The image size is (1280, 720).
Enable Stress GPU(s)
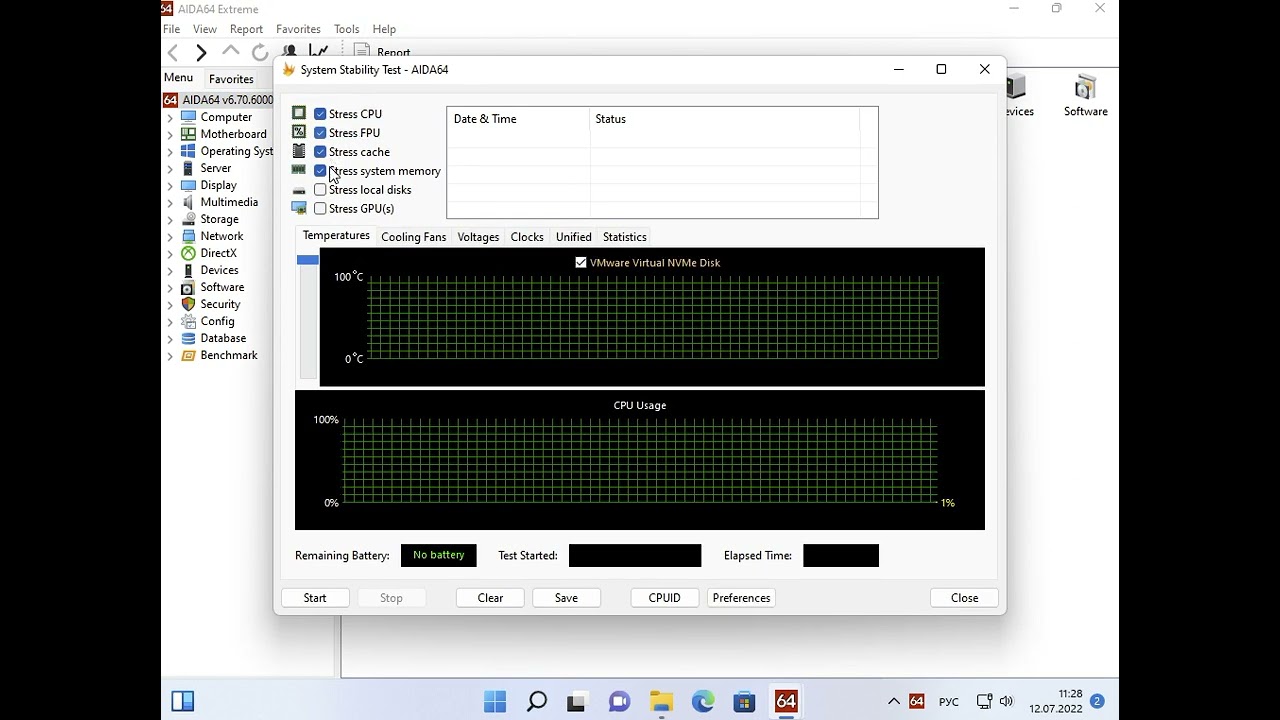tap(320, 209)
